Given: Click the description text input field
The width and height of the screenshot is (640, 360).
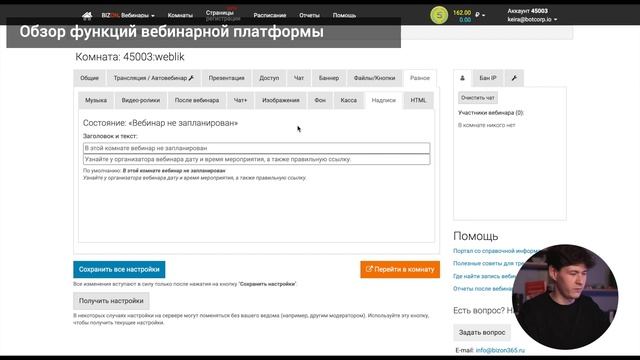Looking at the screenshot, I should point(256,159).
